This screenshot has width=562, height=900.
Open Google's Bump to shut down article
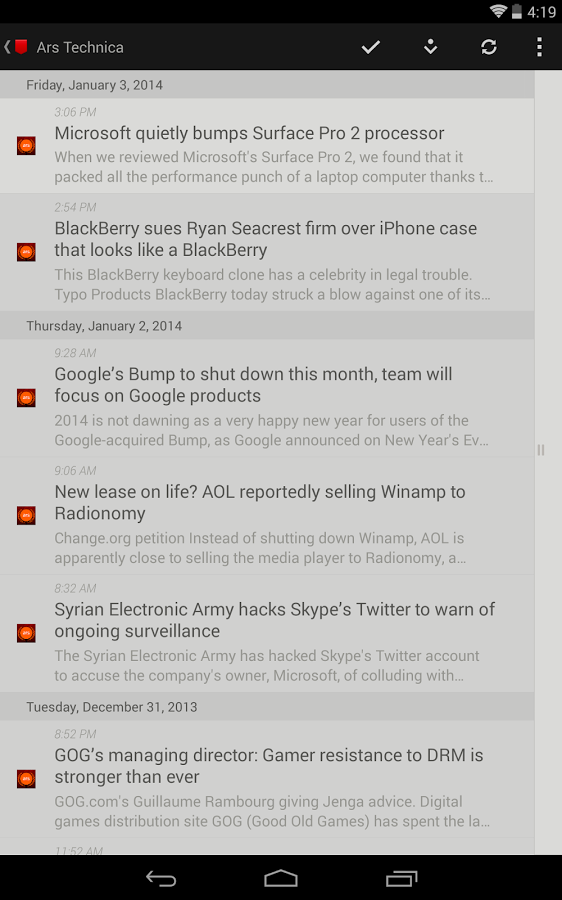267,398
